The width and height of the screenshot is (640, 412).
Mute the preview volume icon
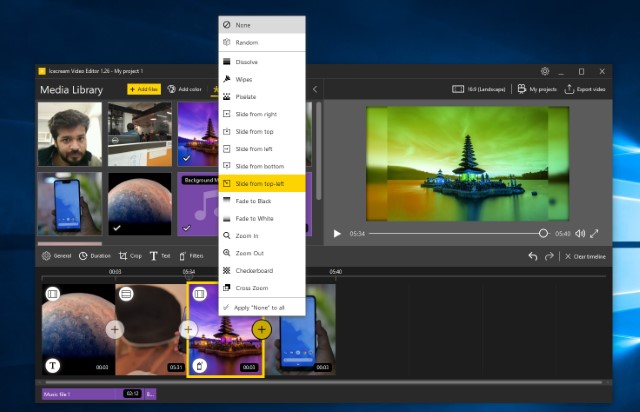[x=580, y=234]
